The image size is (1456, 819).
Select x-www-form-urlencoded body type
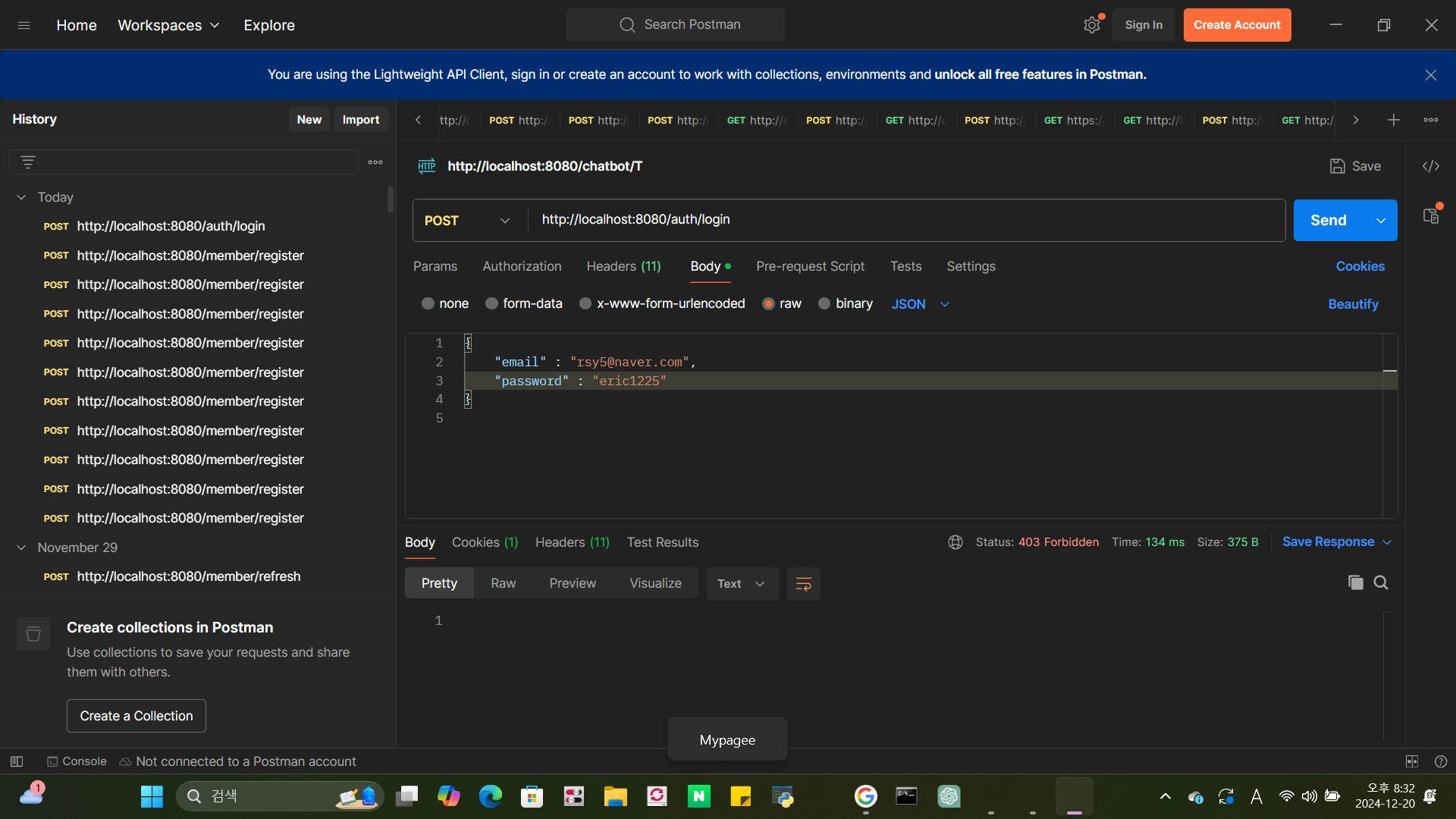pos(585,304)
